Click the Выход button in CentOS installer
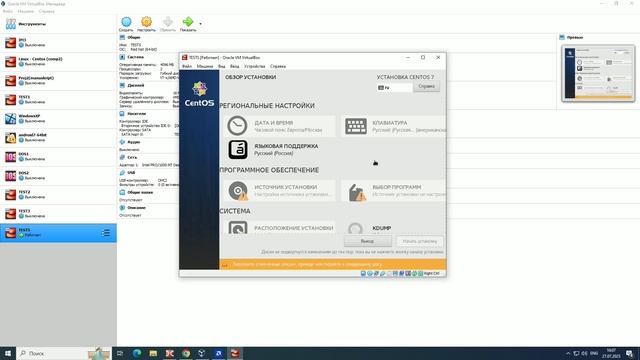The width and height of the screenshot is (640, 360). click(x=367, y=241)
